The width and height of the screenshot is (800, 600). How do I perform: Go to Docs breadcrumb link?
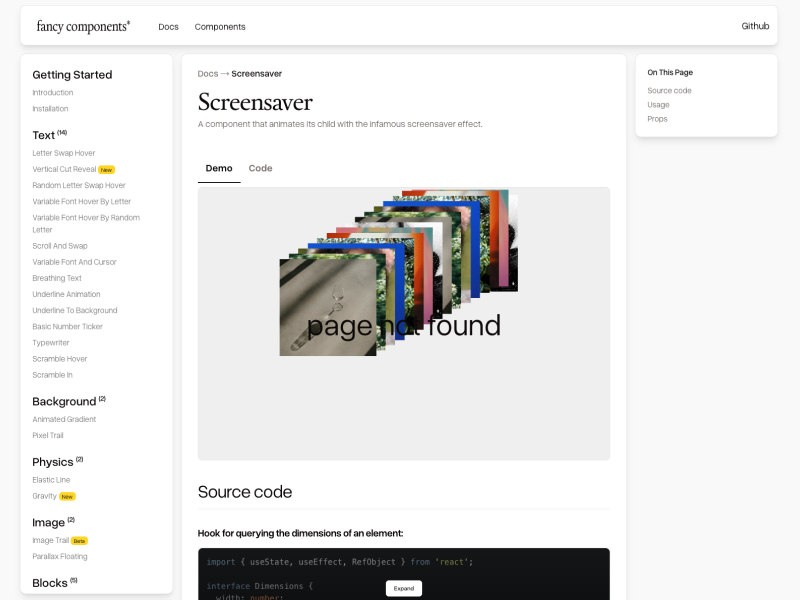208,74
